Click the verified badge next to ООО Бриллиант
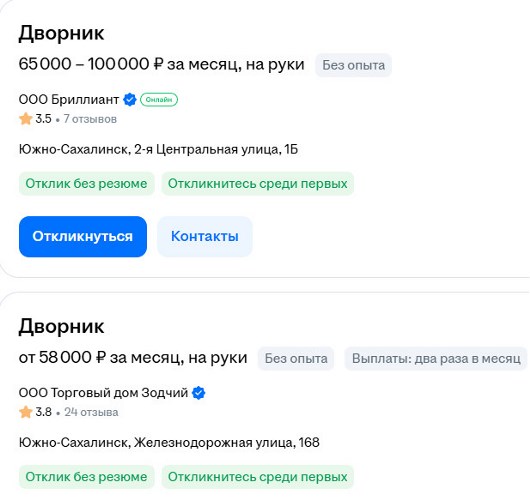Screen dimensions: 530x500 [x=129, y=100]
